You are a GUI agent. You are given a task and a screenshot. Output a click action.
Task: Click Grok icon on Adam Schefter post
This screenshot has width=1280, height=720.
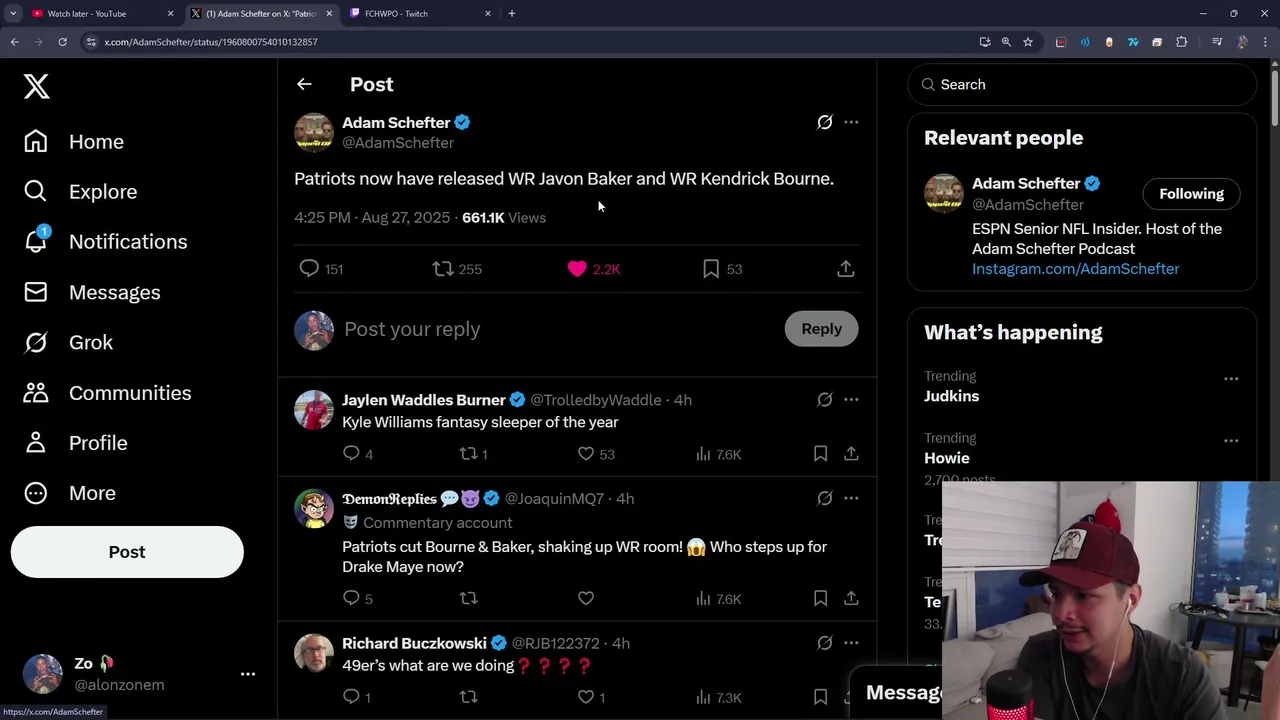click(x=824, y=122)
